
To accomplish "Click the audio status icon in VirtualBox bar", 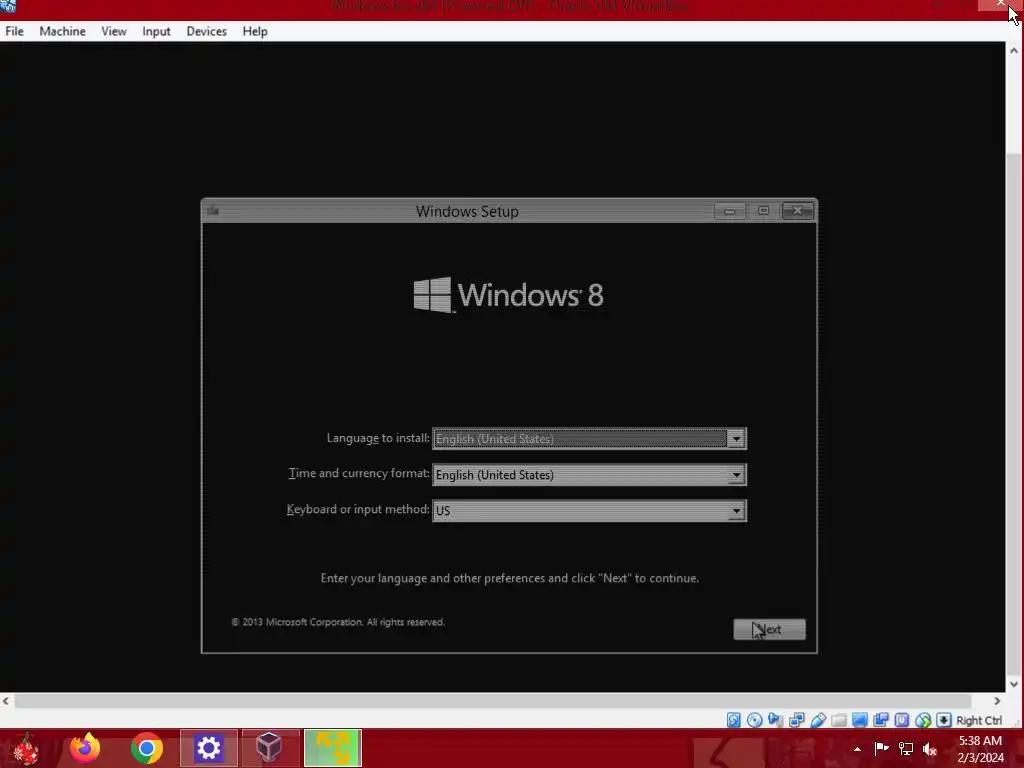I will click(775, 720).
